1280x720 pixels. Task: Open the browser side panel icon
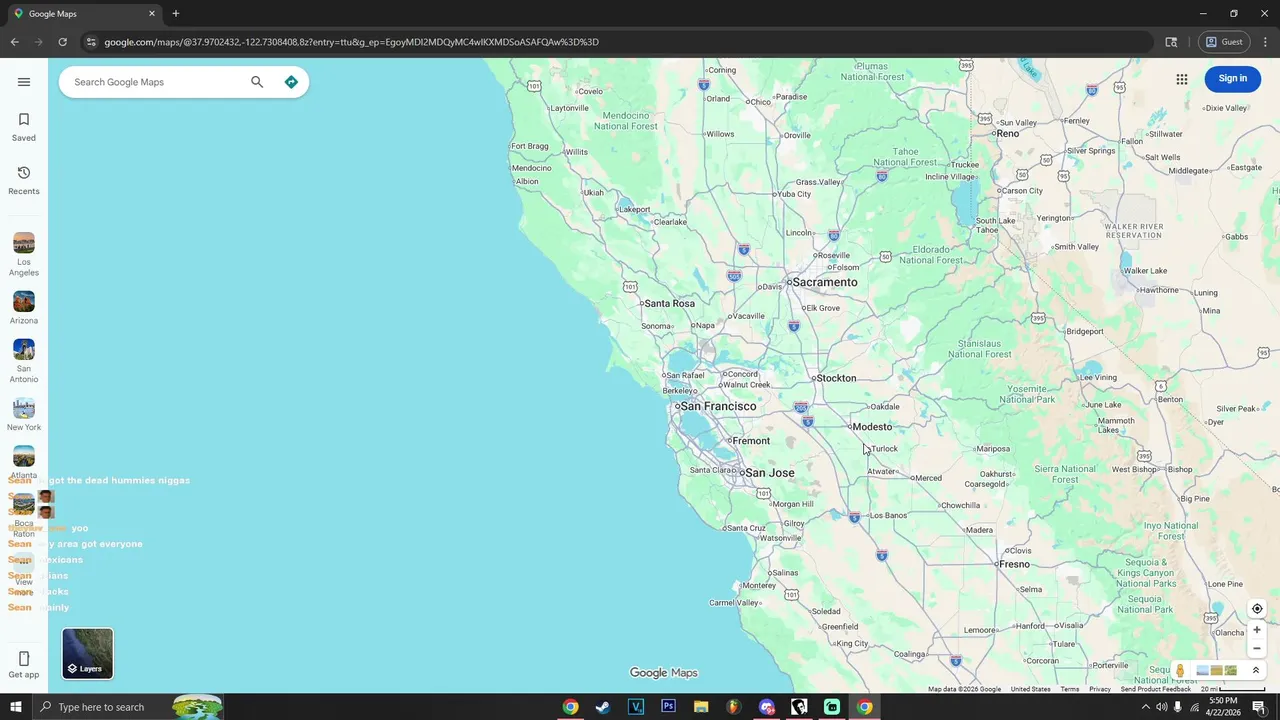point(1171,42)
